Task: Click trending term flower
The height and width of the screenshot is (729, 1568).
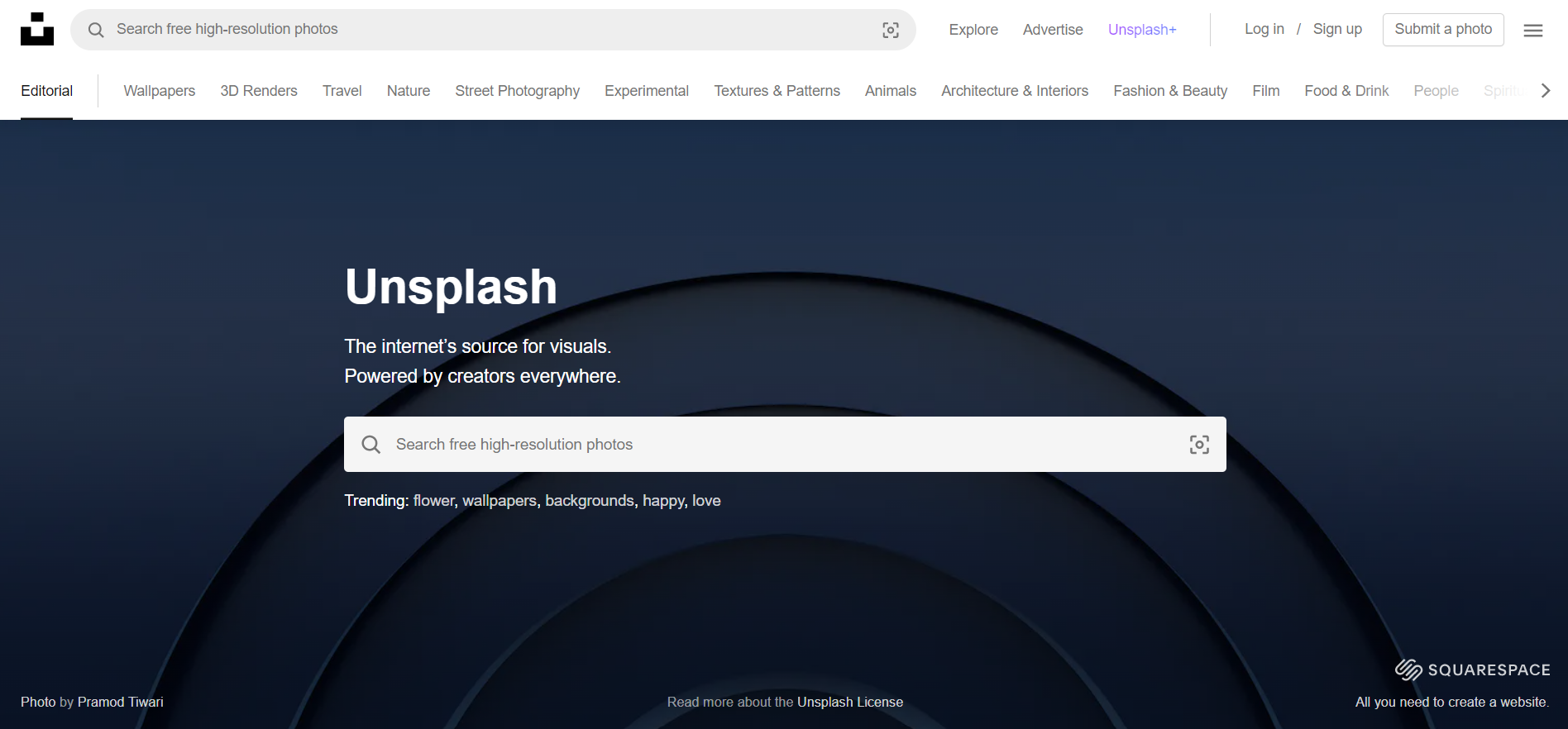Action: tap(434, 501)
